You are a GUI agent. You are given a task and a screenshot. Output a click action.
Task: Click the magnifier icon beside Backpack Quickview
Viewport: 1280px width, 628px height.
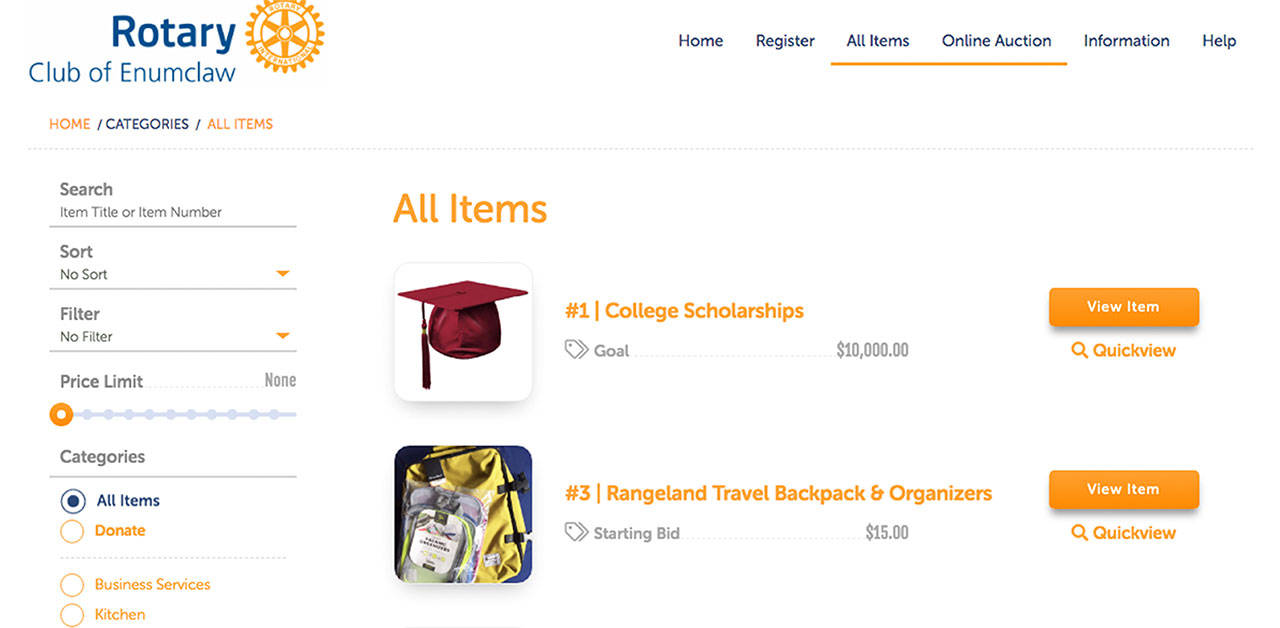tap(1079, 533)
